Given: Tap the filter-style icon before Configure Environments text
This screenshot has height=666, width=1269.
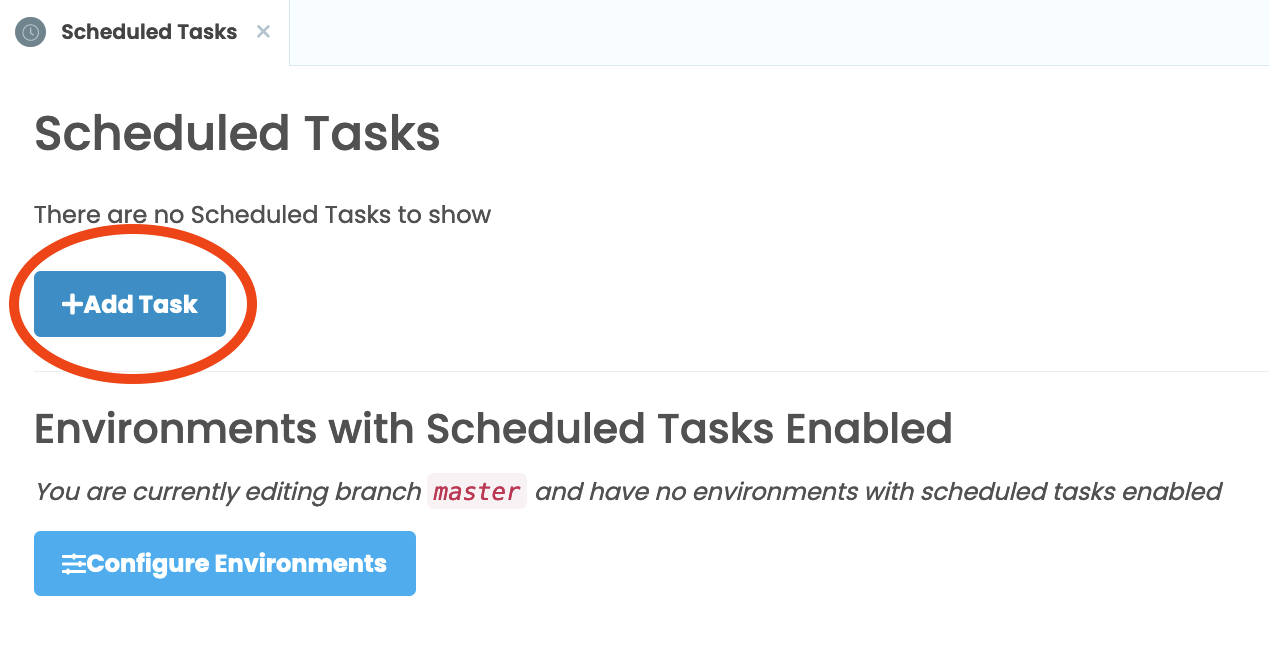Looking at the screenshot, I should pyautogui.click(x=74, y=563).
